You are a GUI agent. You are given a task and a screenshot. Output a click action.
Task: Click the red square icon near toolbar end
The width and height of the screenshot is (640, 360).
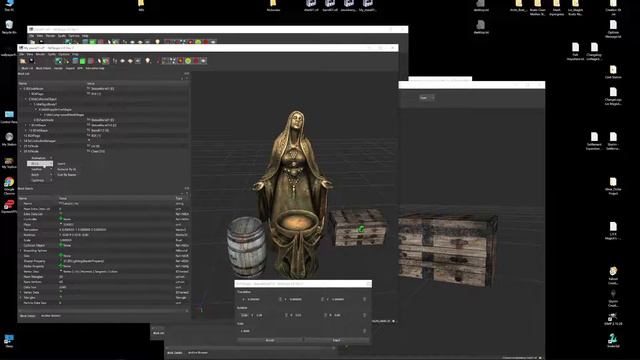(196, 61)
